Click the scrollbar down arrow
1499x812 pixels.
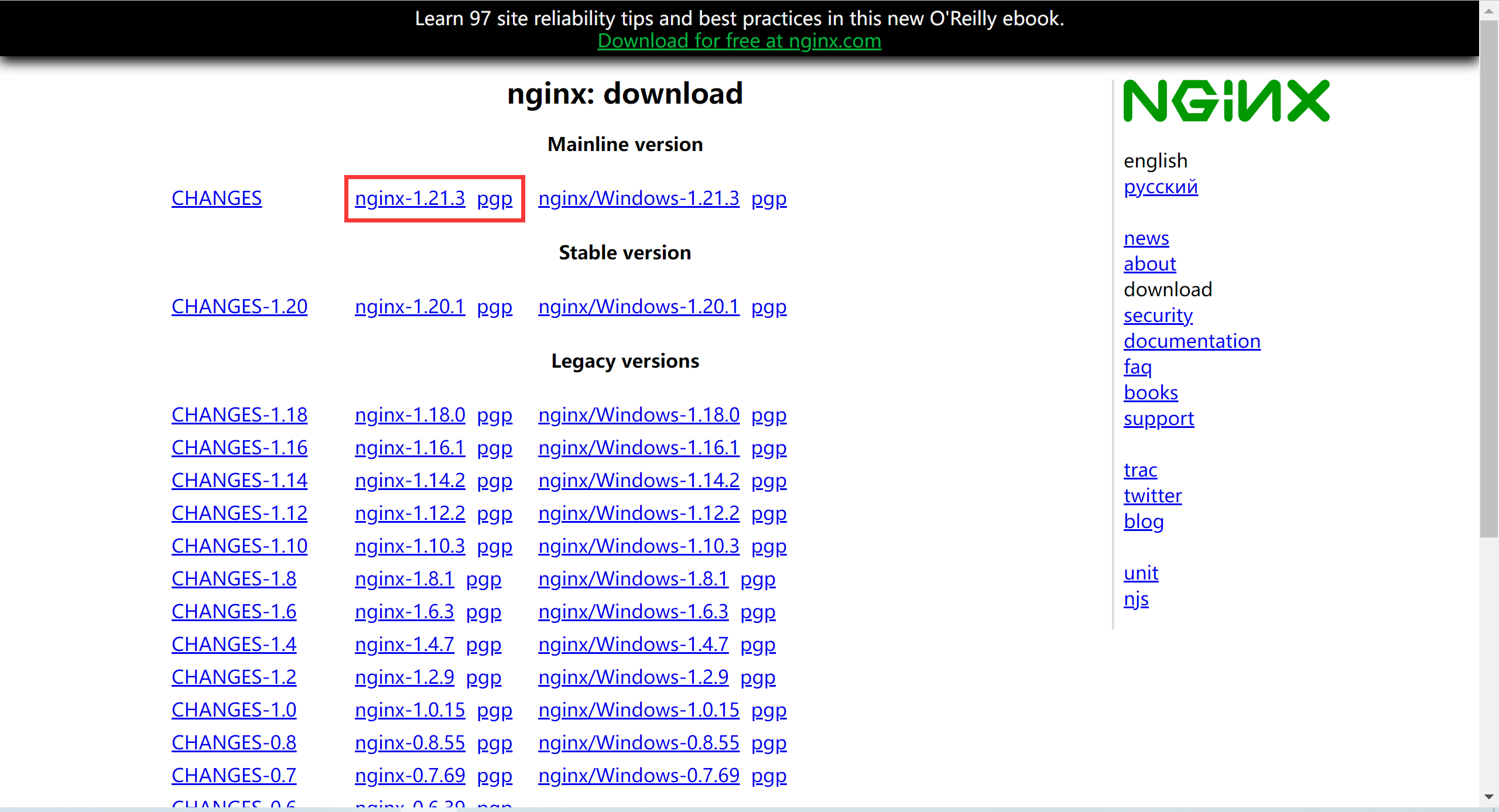point(1488,797)
